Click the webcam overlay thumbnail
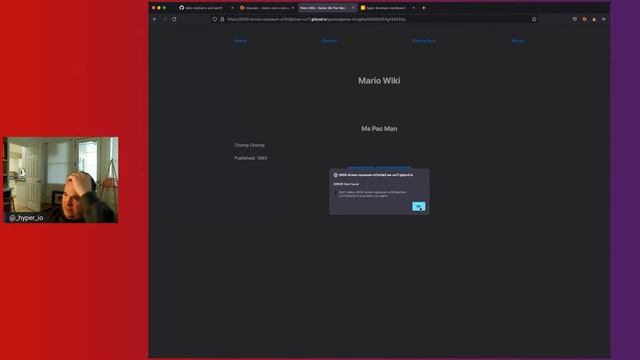 point(61,180)
